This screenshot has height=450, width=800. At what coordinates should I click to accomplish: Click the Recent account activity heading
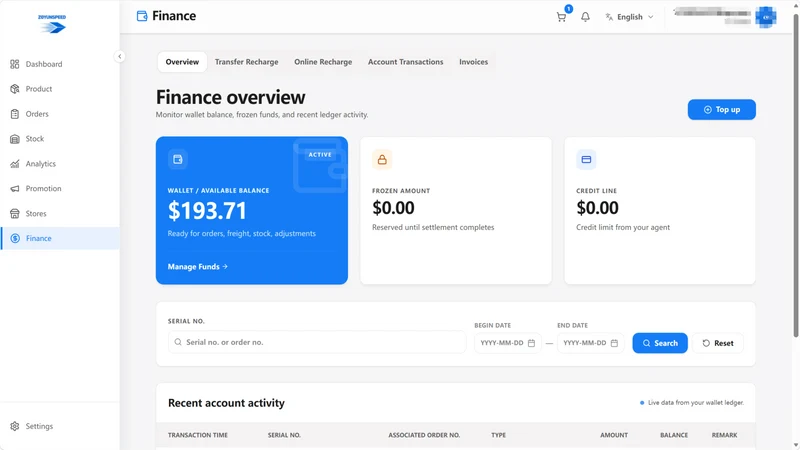click(x=226, y=403)
